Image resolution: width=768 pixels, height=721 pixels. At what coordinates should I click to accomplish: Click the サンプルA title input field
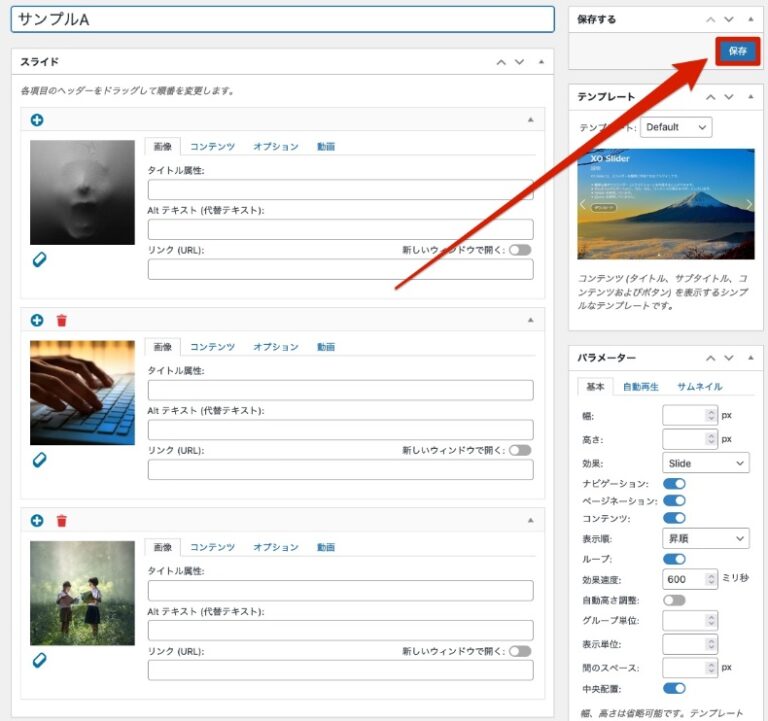coord(282,20)
